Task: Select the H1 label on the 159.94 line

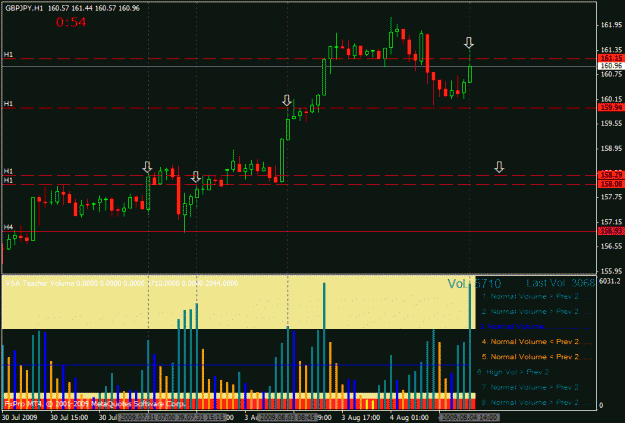Action: (x=8, y=104)
